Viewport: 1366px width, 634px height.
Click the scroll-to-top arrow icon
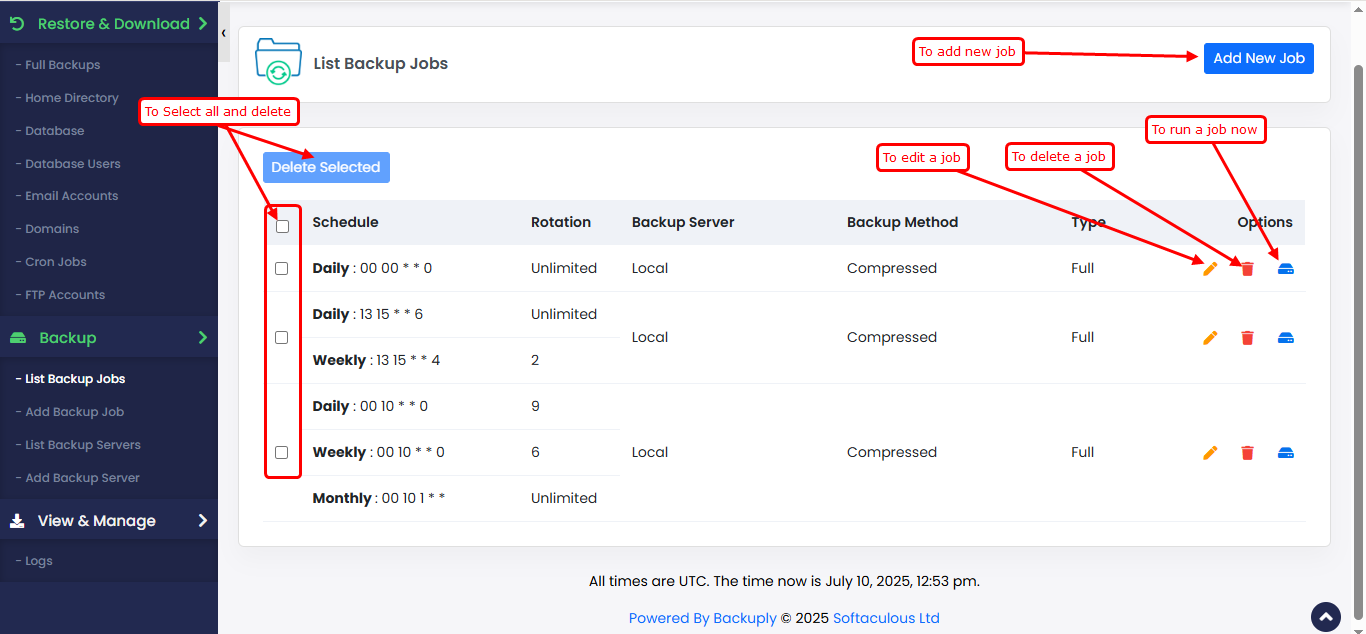[x=1325, y=617]
